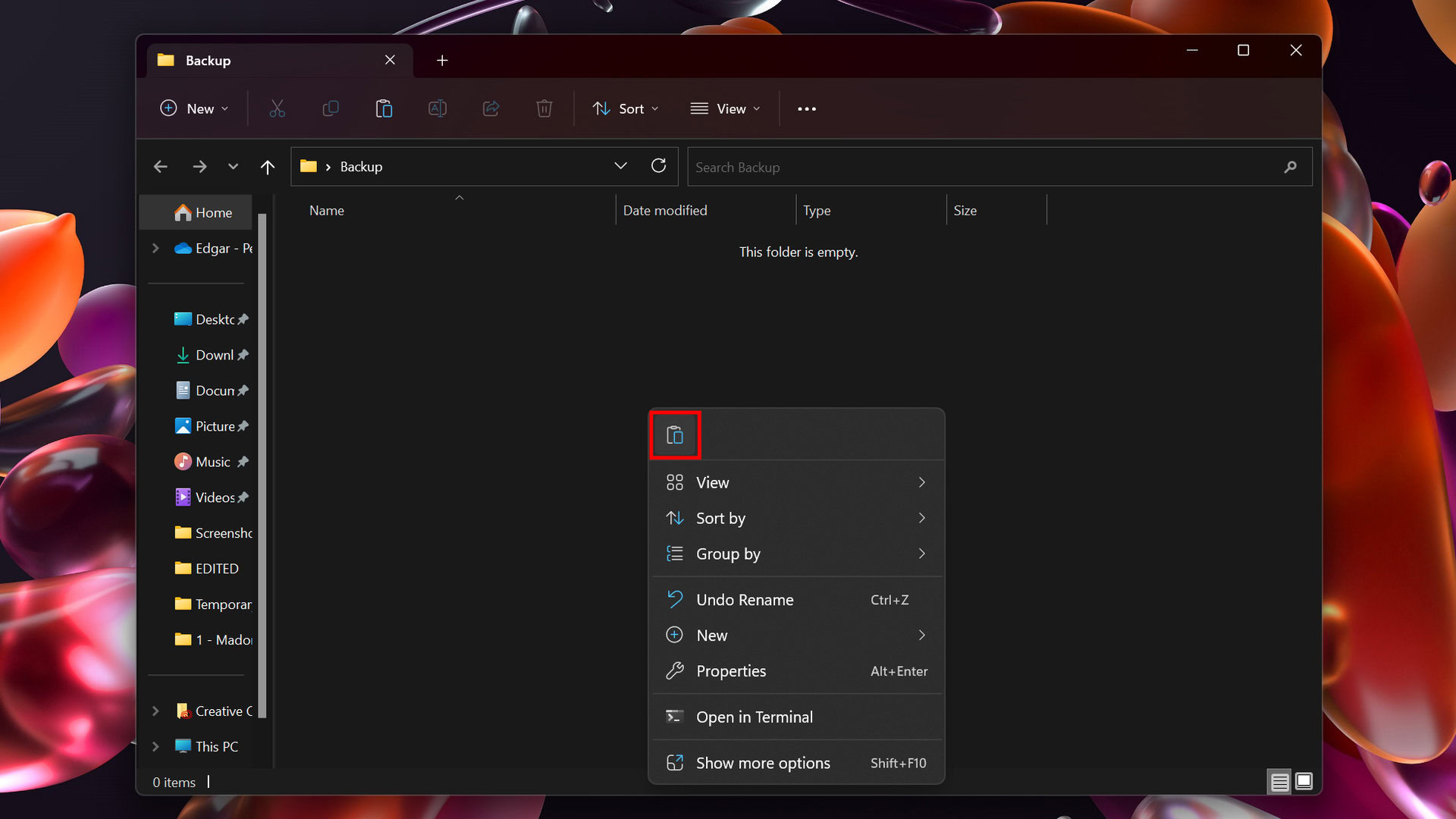Click the Delete trash icon in the toolbar
Image resolution: width=1456 pixels, height=819 pixels.
pyautogui.click(x=544, y=109)
